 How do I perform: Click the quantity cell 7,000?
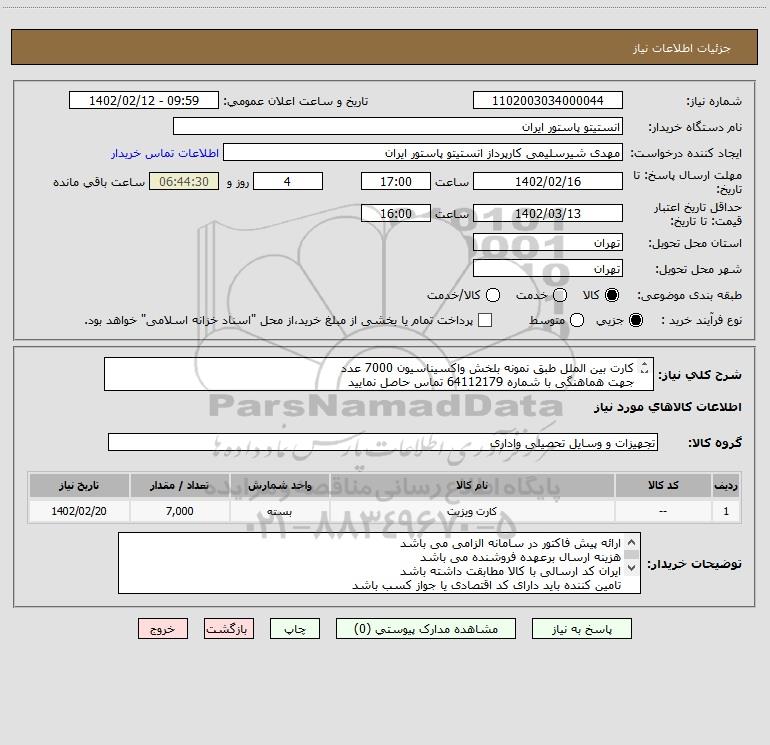click(x=179, y=511)
